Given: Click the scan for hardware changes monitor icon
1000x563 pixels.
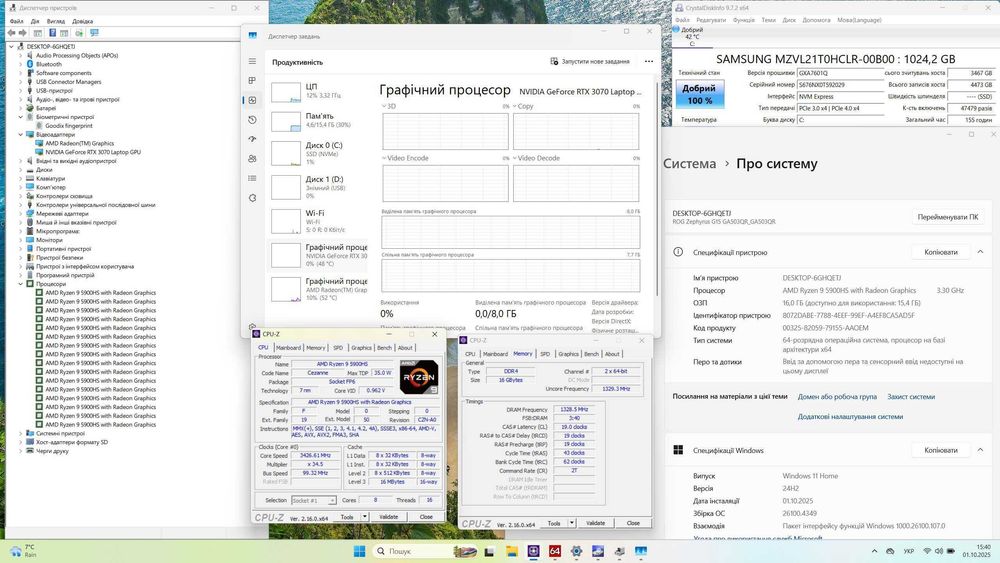Looking at the screenshot, I should (x=94, y=33).
